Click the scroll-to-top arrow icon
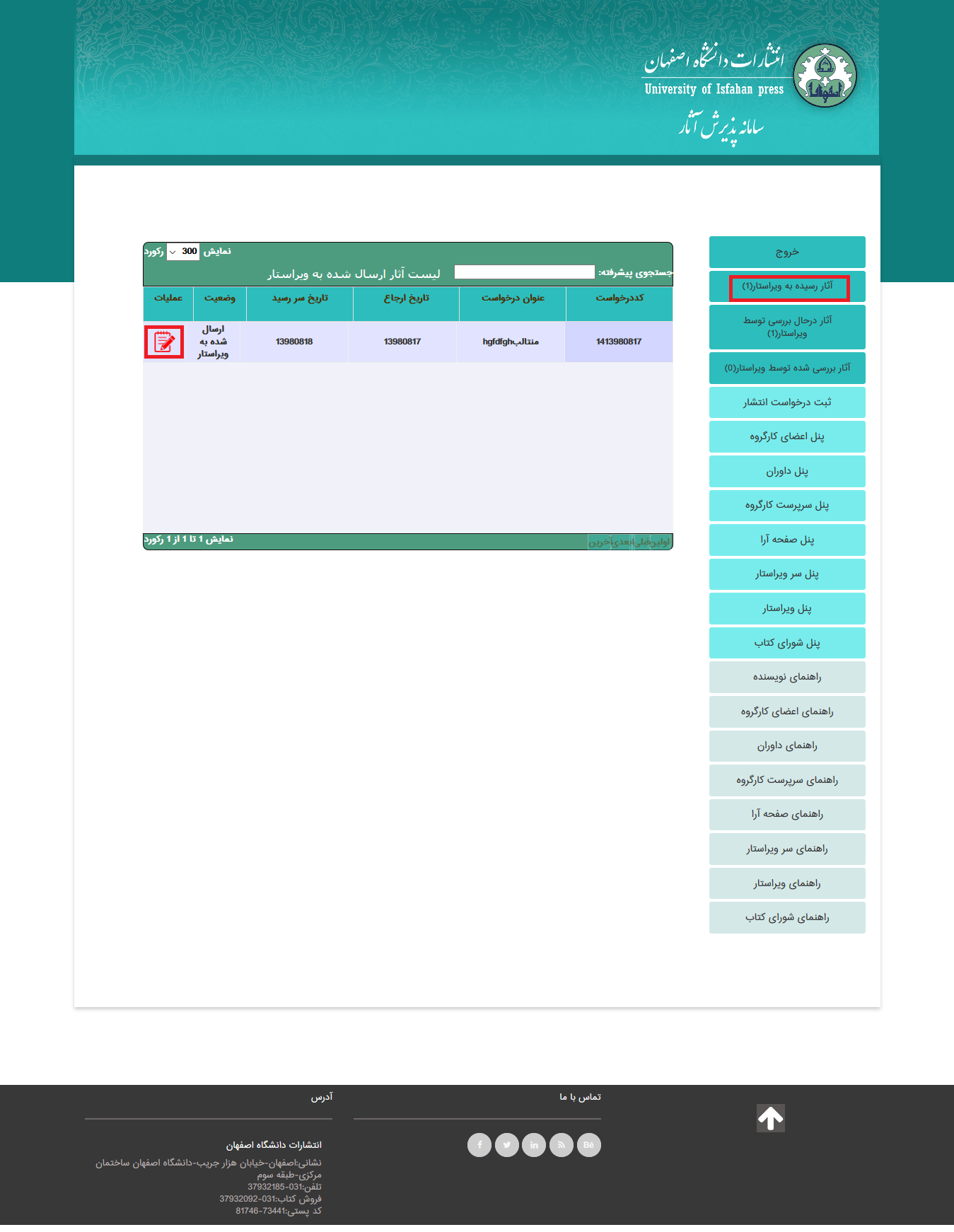This screenshot has width=954, height=1232. click(x=770, y=1118)
